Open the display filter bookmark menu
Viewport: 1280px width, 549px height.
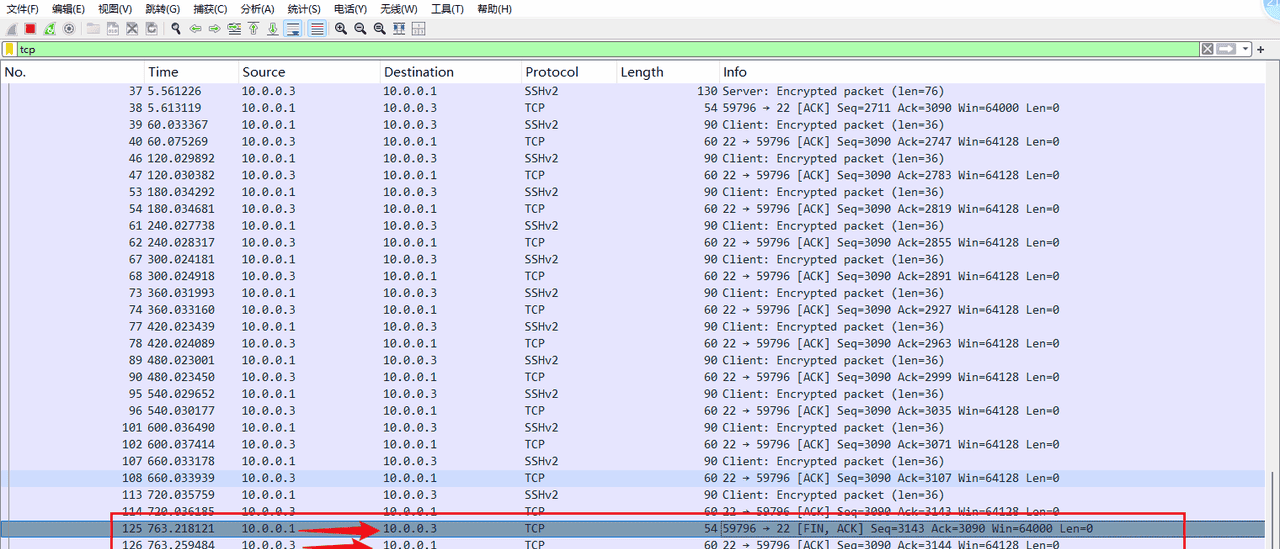(9, 49)
